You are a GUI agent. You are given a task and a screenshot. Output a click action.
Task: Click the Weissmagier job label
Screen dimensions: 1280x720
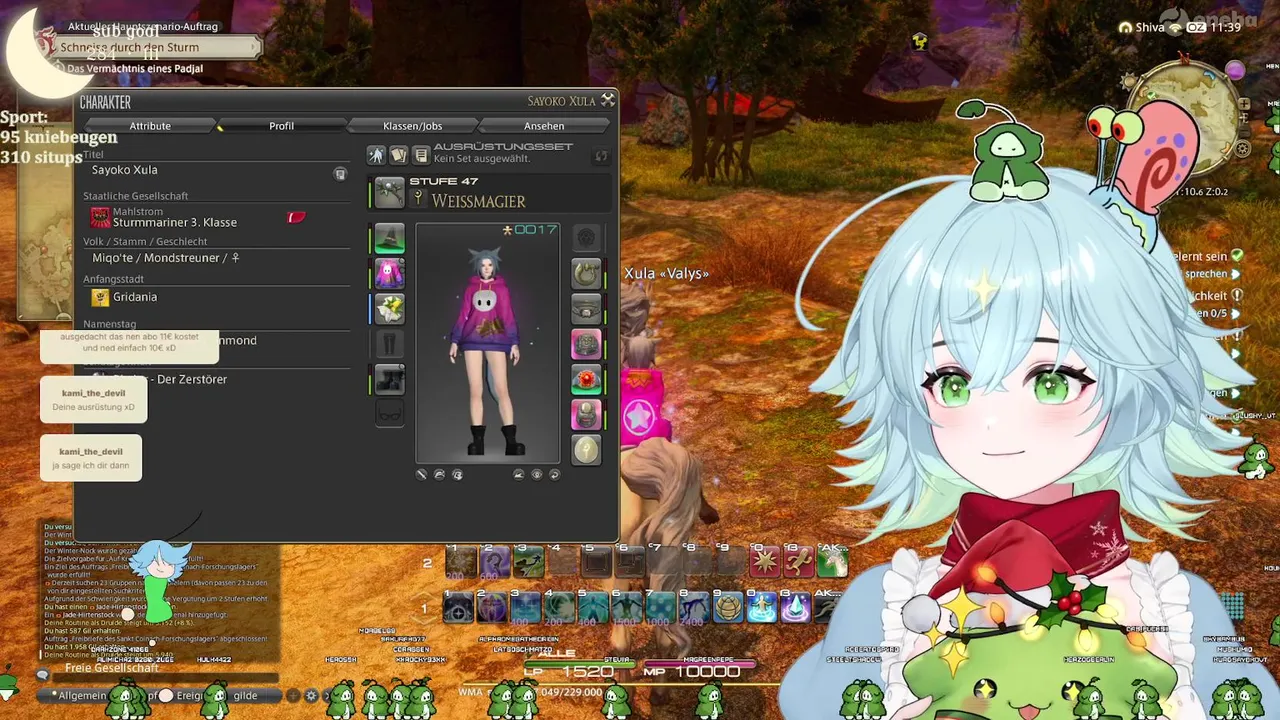tap(478, 201)
